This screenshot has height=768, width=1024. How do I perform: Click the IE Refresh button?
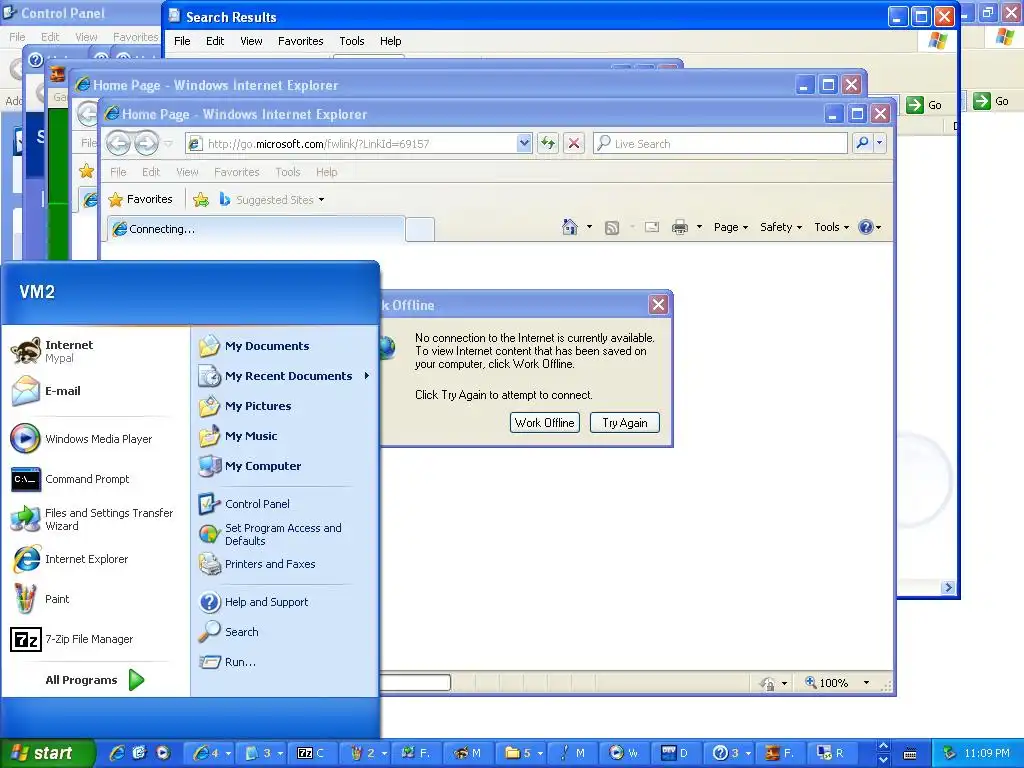(547, 143)
